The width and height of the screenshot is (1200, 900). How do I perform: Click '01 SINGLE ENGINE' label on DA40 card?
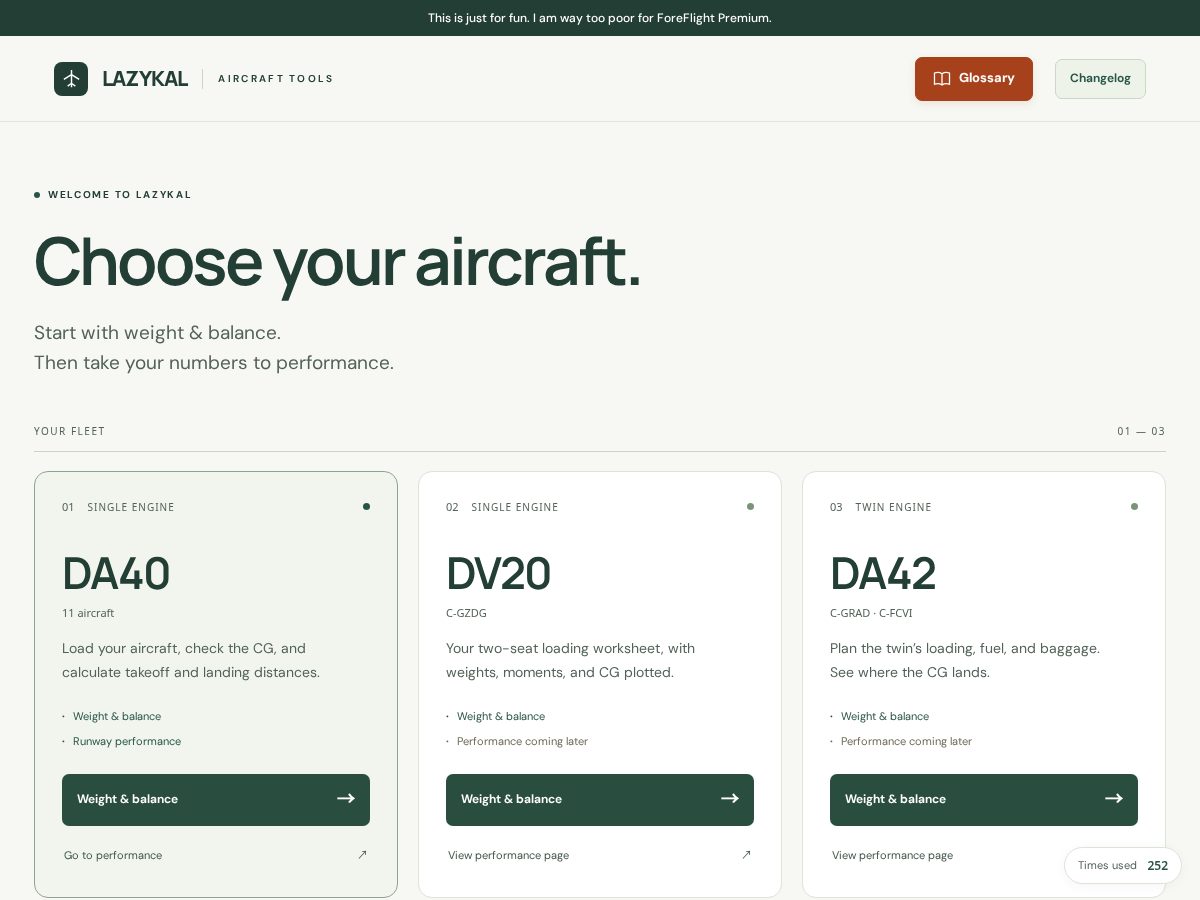coord(118,507)
